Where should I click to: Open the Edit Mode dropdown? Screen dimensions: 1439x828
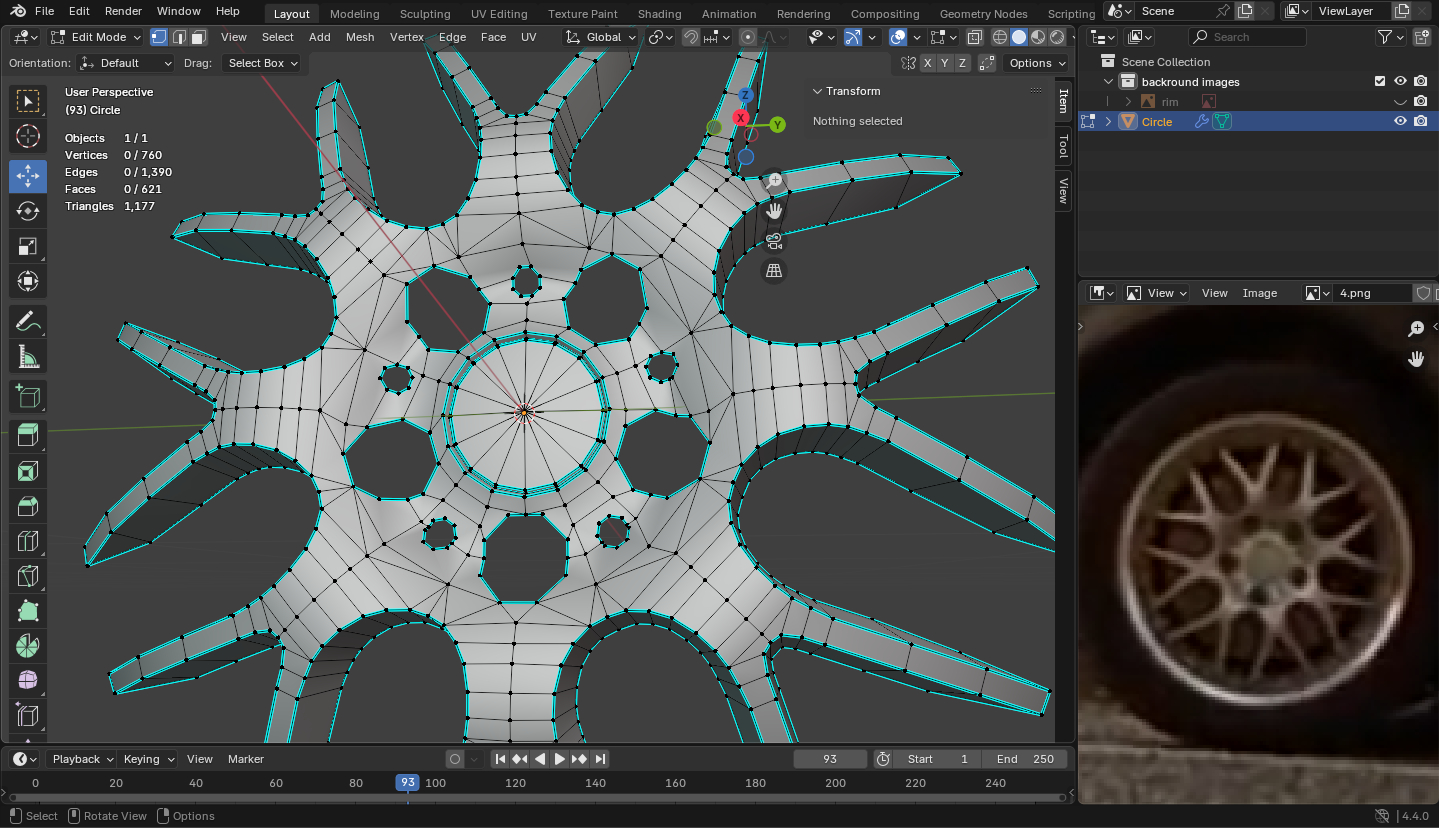97,37
